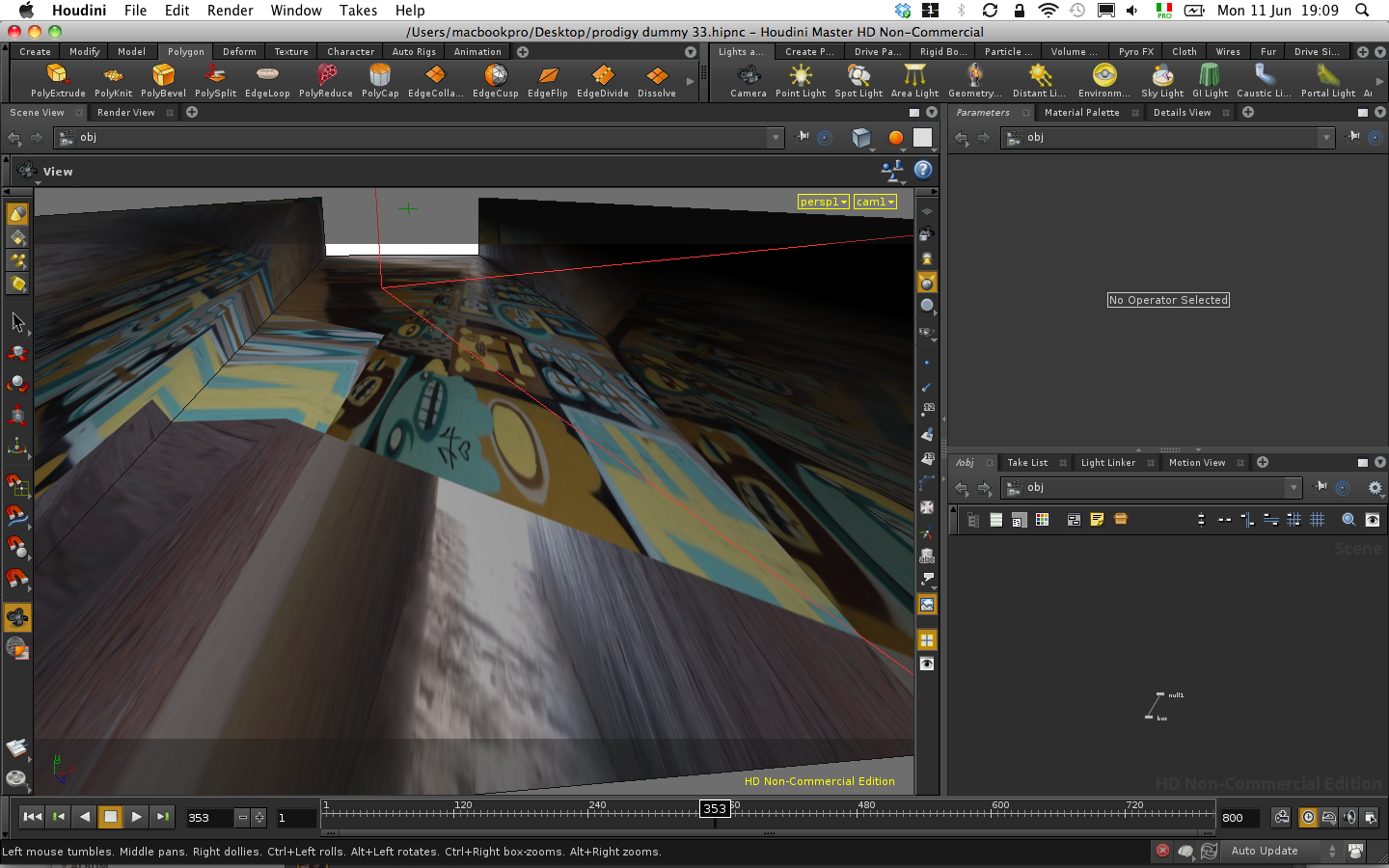Select the PolyKnit shelf tool
The image size is (1389, 868).
coord(113,81)
